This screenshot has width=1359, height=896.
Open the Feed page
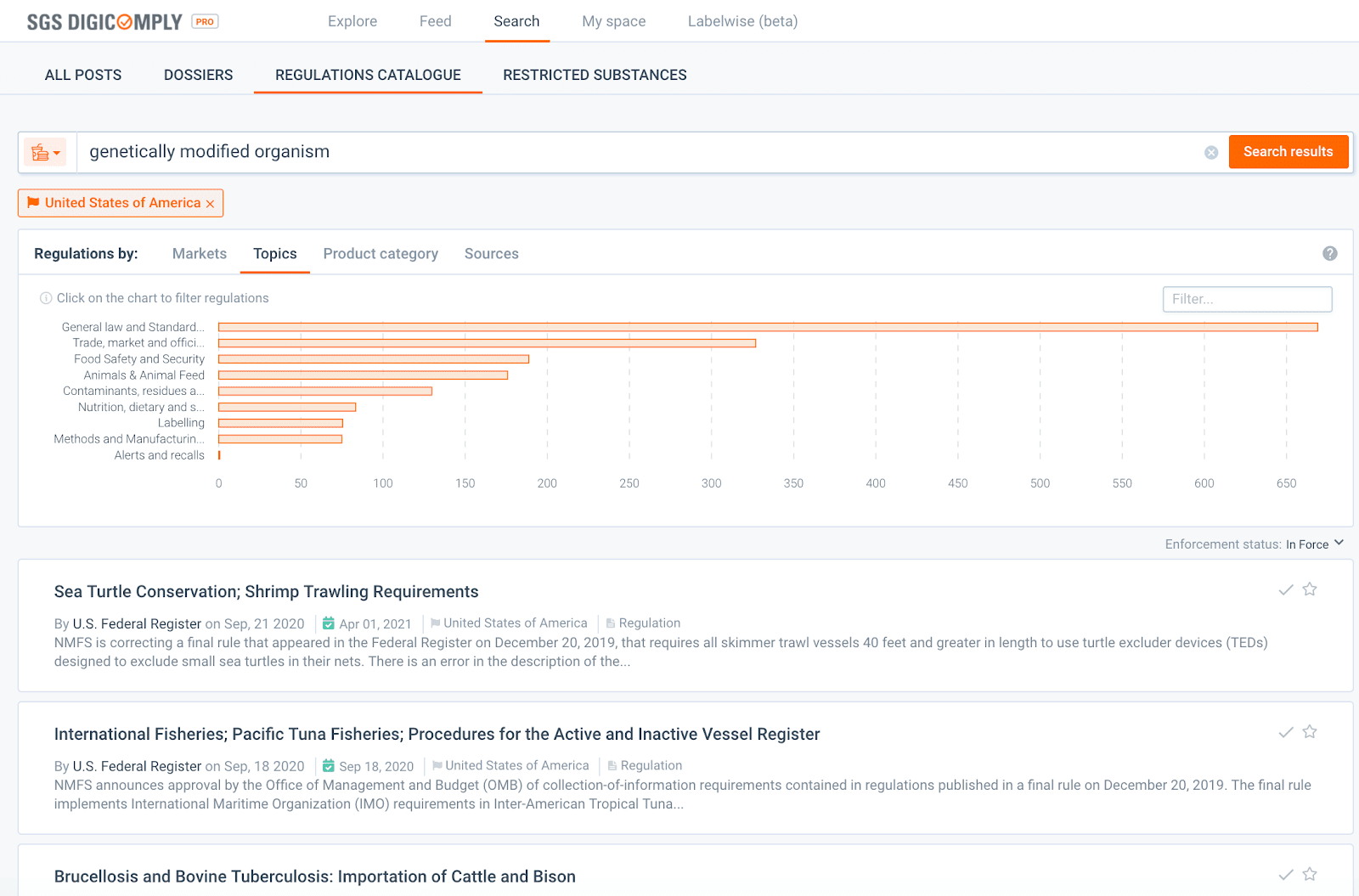436,21
